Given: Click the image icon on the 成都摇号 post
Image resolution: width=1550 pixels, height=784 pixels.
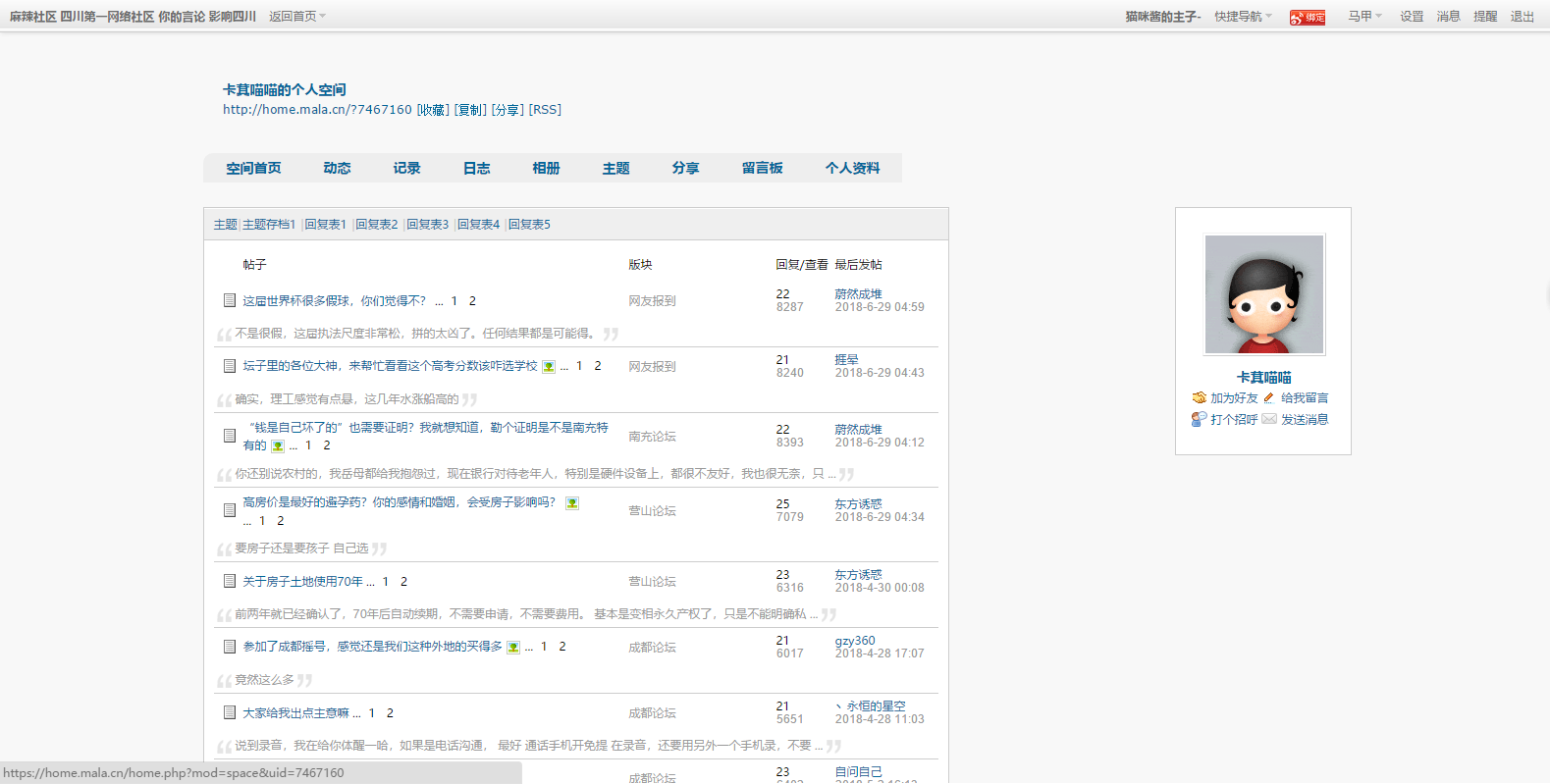Looking at the screenshot, I should (512, 648).
